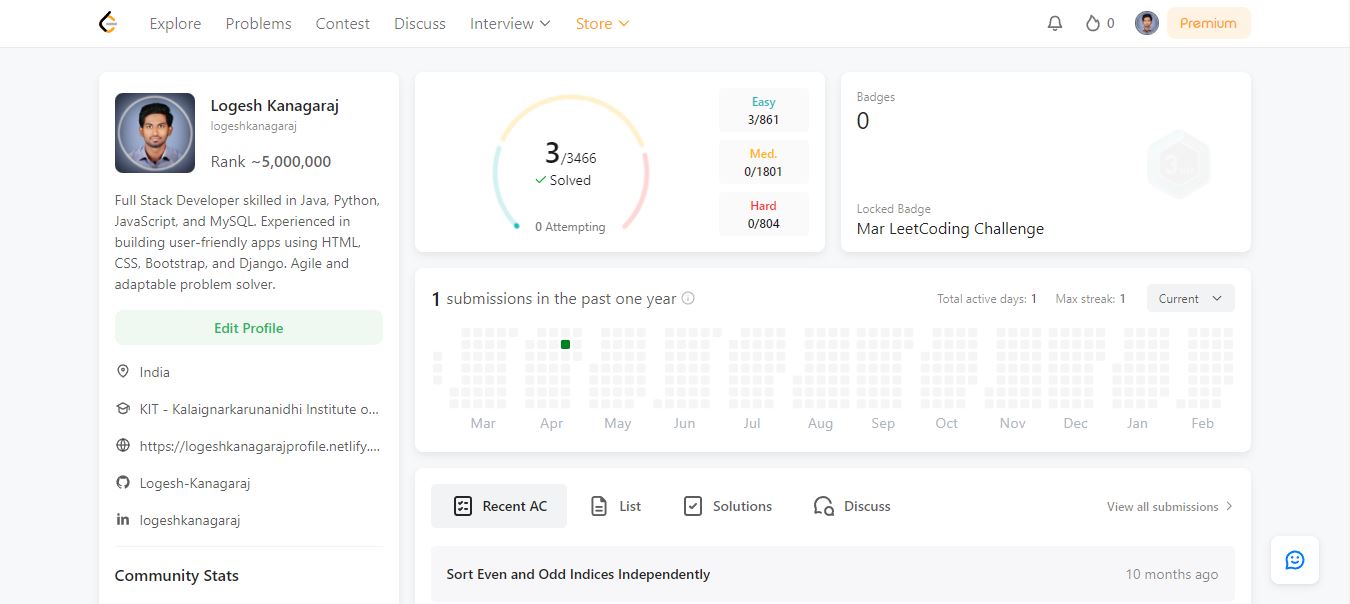1350x604 pixels.
Task: Click the Recent AC checklist icon
Action: pyautogui.click(x=462, y=506)
